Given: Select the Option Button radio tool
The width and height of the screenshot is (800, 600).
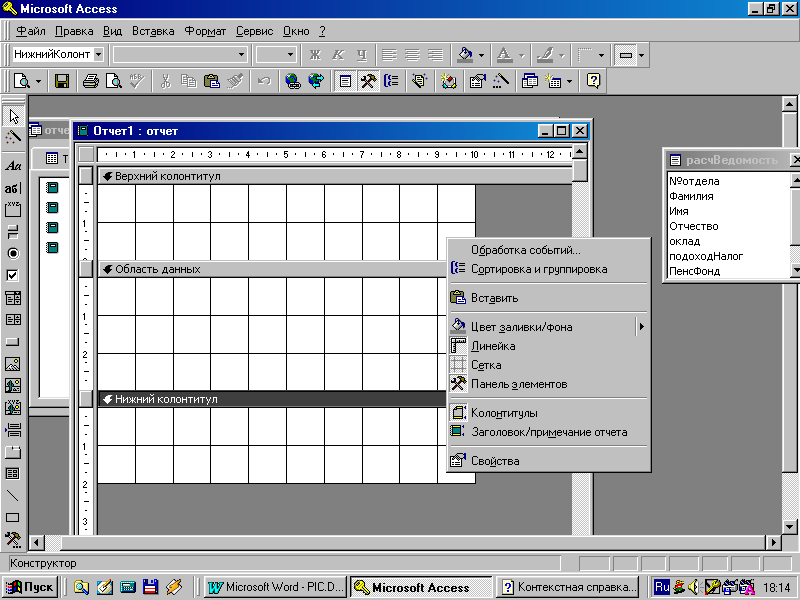Looking at the screenshot, I should pos(13,254).
